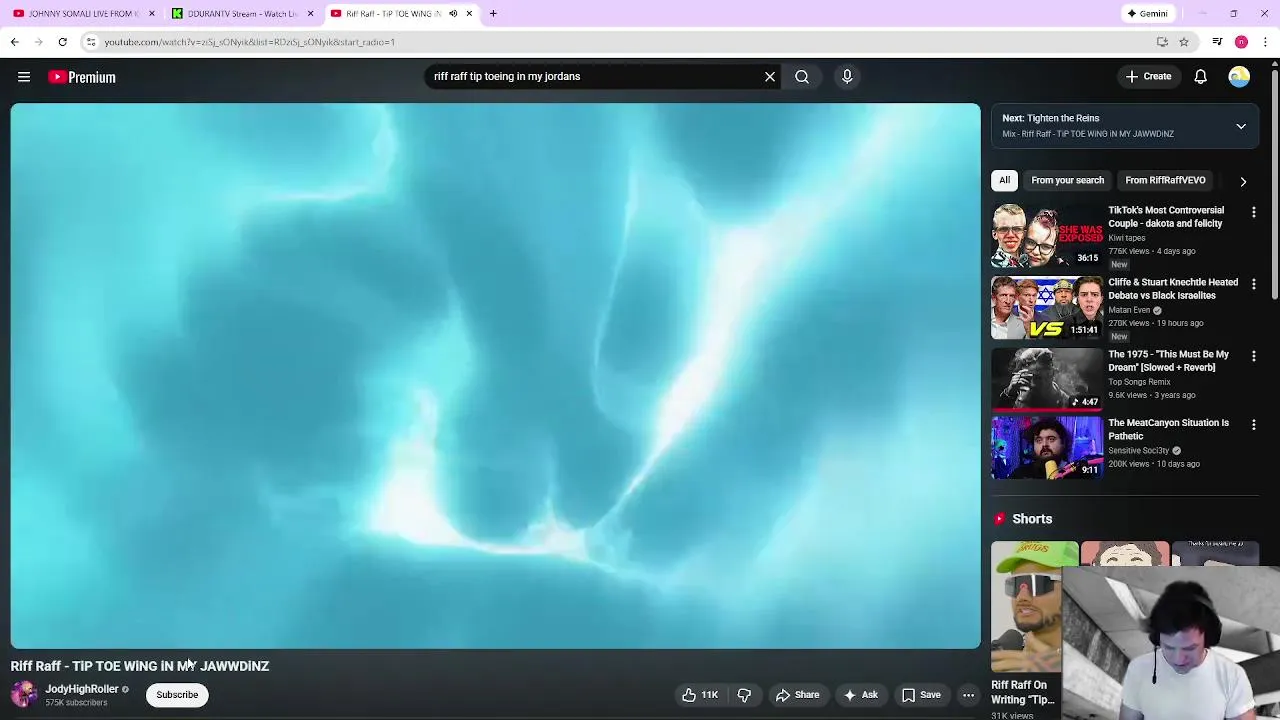
Task: Close the Riff Raff YouTube tab
Action: (469, 14)
